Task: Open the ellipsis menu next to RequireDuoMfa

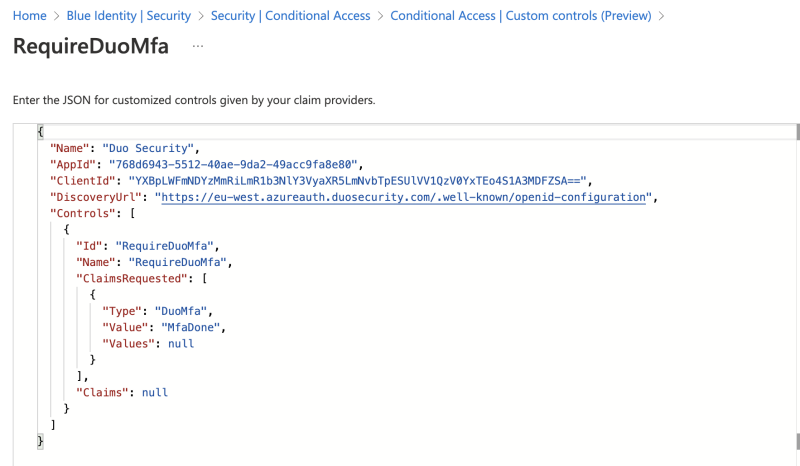Action: click(198, 46)
